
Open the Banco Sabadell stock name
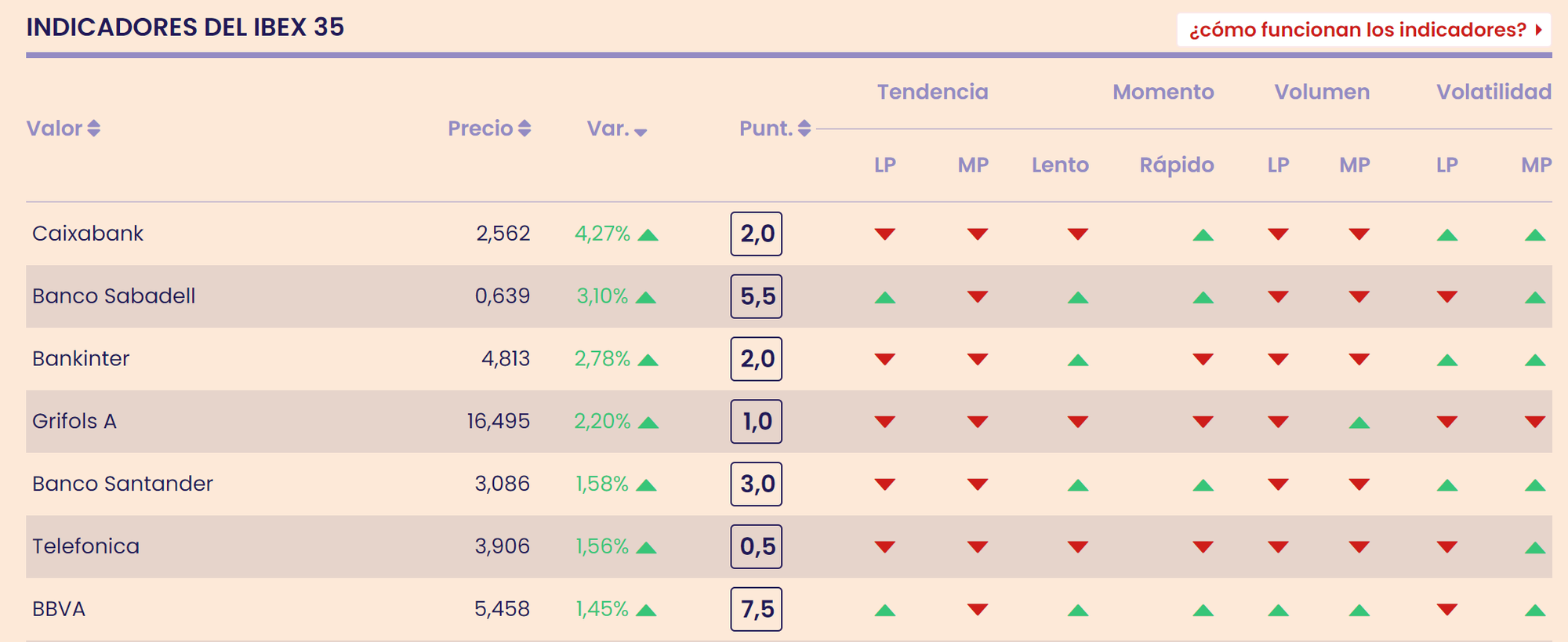pos(114,296)
